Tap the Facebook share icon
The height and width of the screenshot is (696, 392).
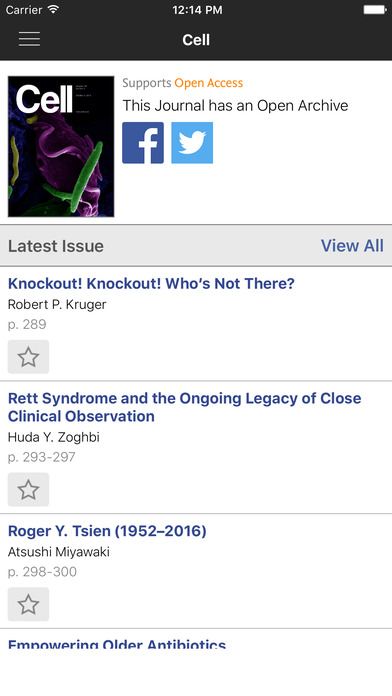tap(143, 143)
